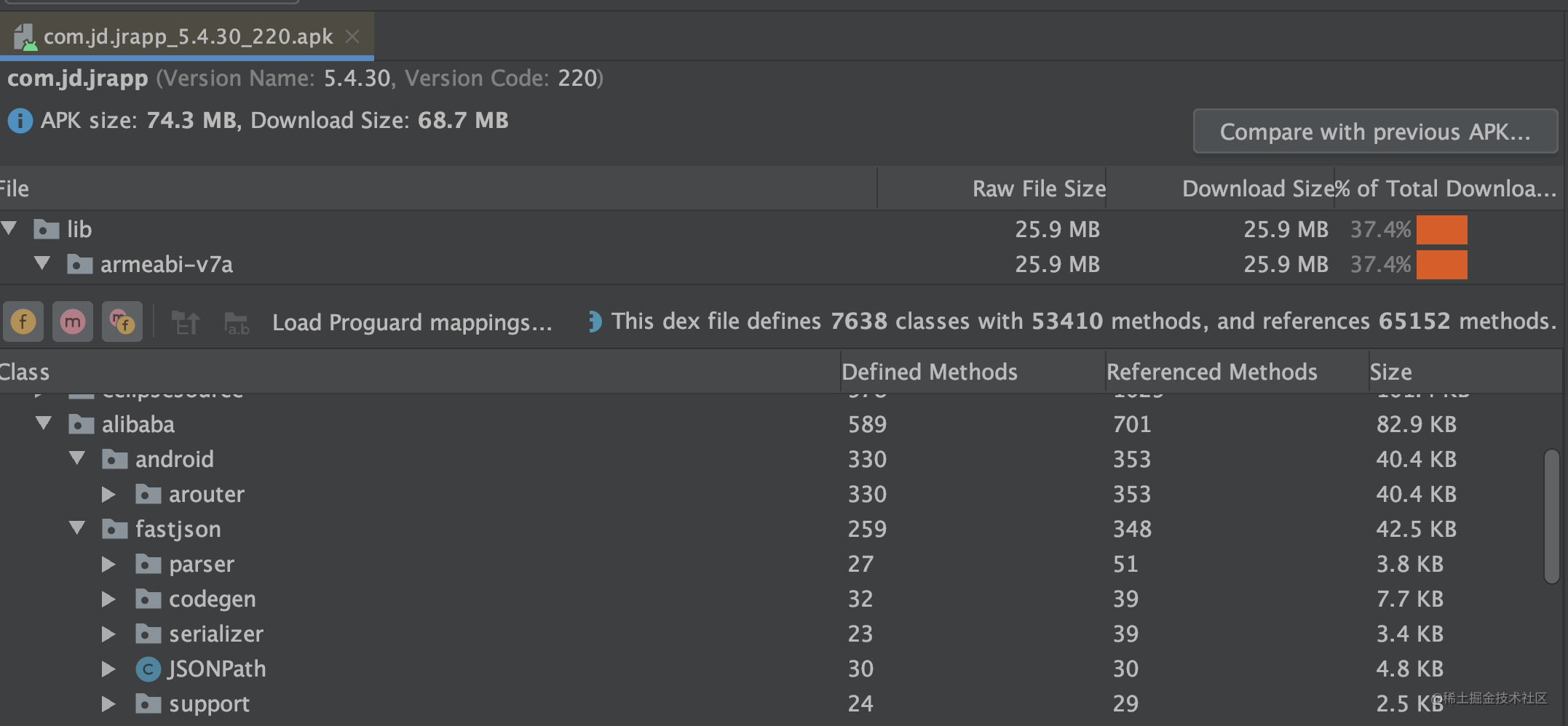Expand the codegen package

[x=109, y=599]
